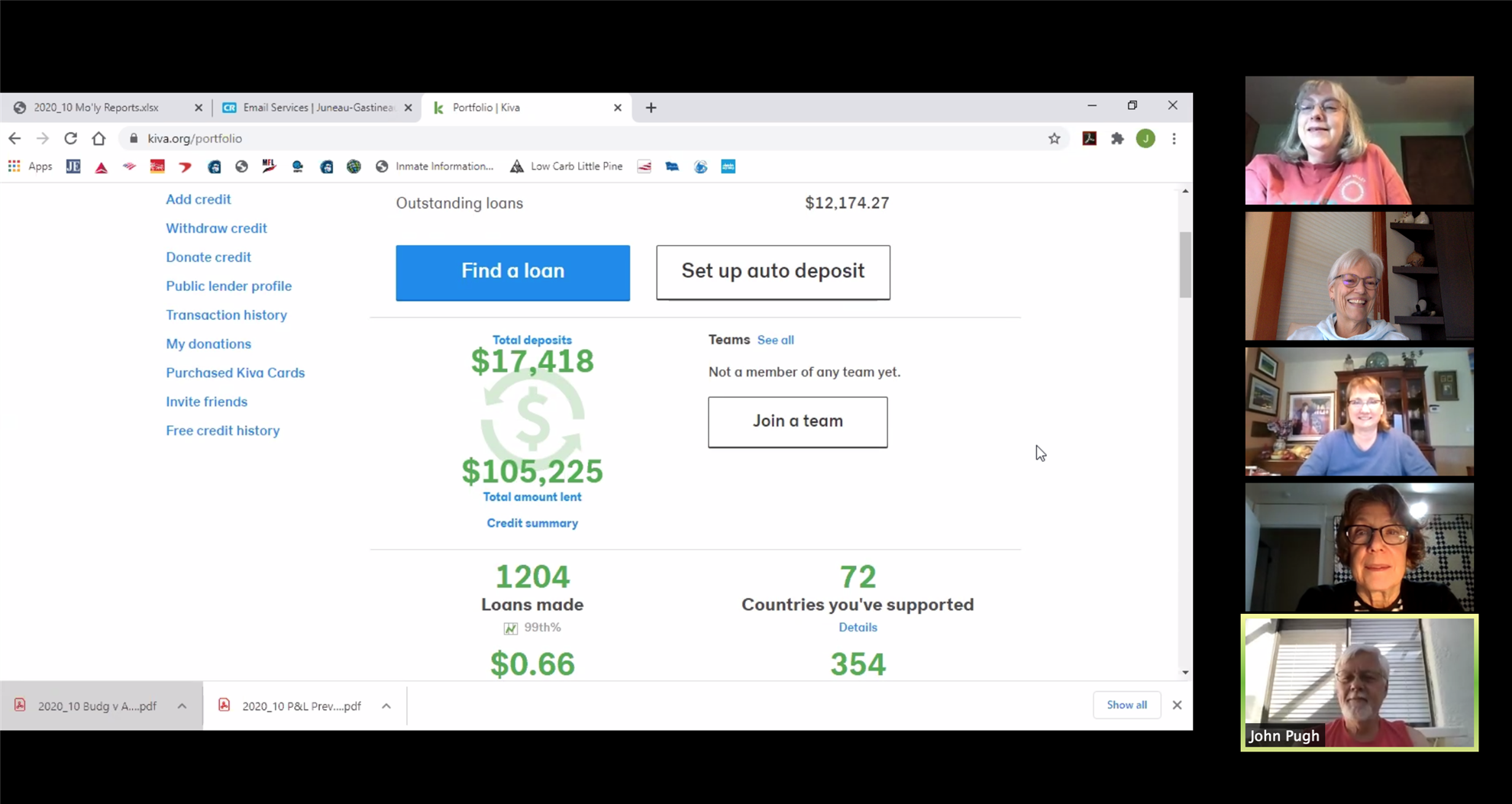Show all downloads
Viewport: 1512px width, 804px height.
1126,706
